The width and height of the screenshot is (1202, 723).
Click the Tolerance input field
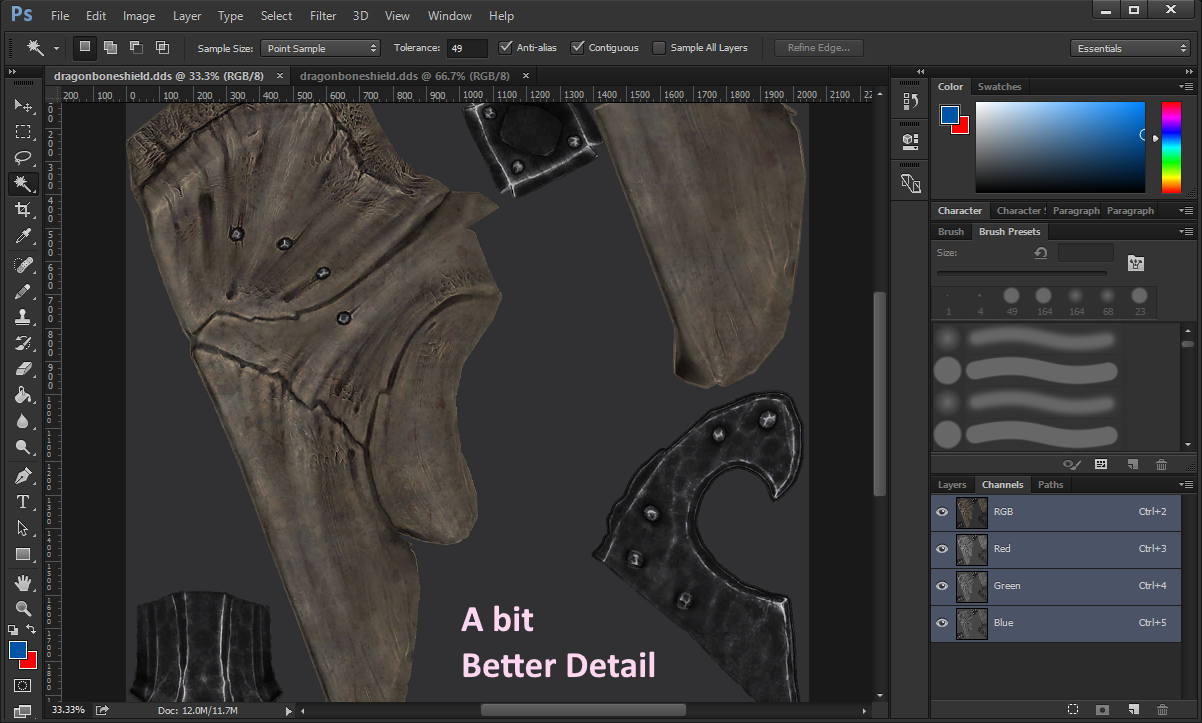(x=467, y=48)
